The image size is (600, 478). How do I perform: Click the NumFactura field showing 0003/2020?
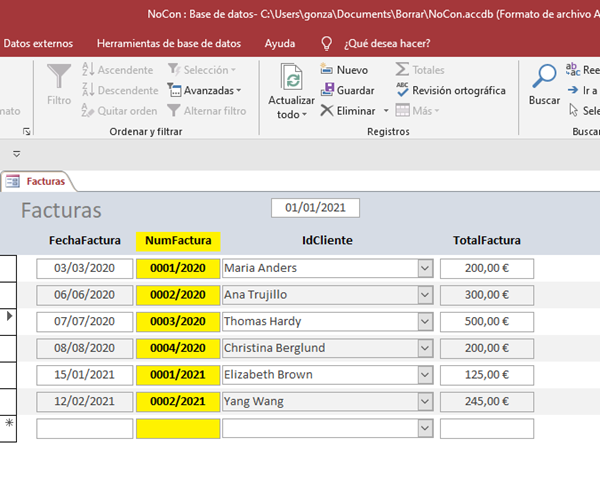(x=177, y=321)
